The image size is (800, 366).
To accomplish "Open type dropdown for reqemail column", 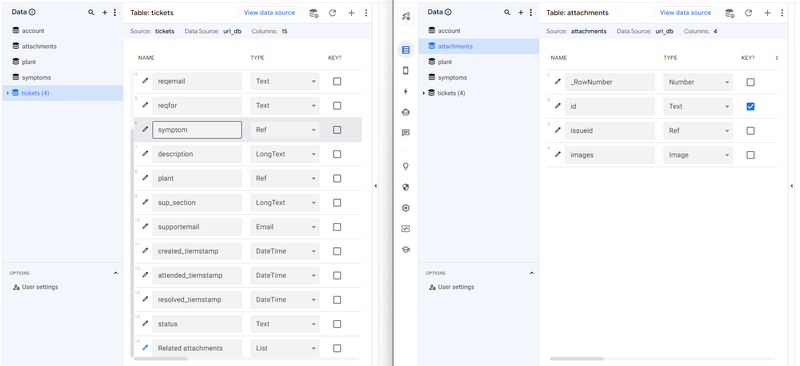I will point(285,81).
